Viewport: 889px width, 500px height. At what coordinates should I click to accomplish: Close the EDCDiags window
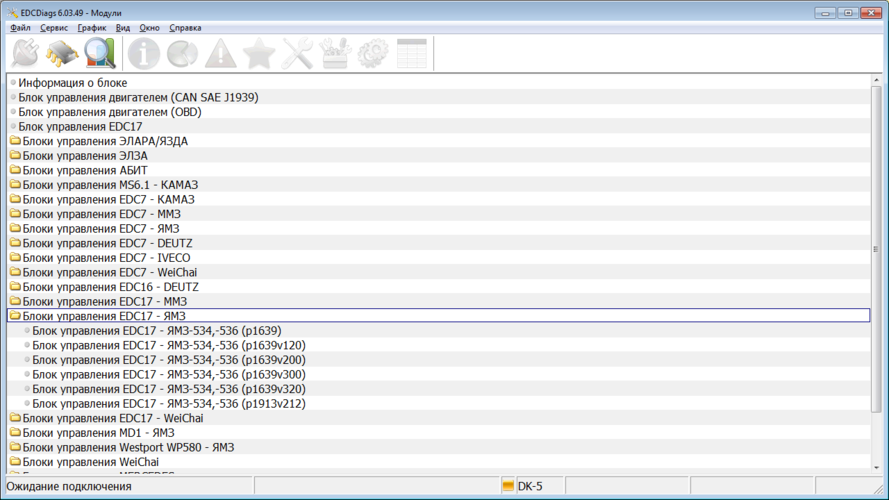[x=871, y=12]
